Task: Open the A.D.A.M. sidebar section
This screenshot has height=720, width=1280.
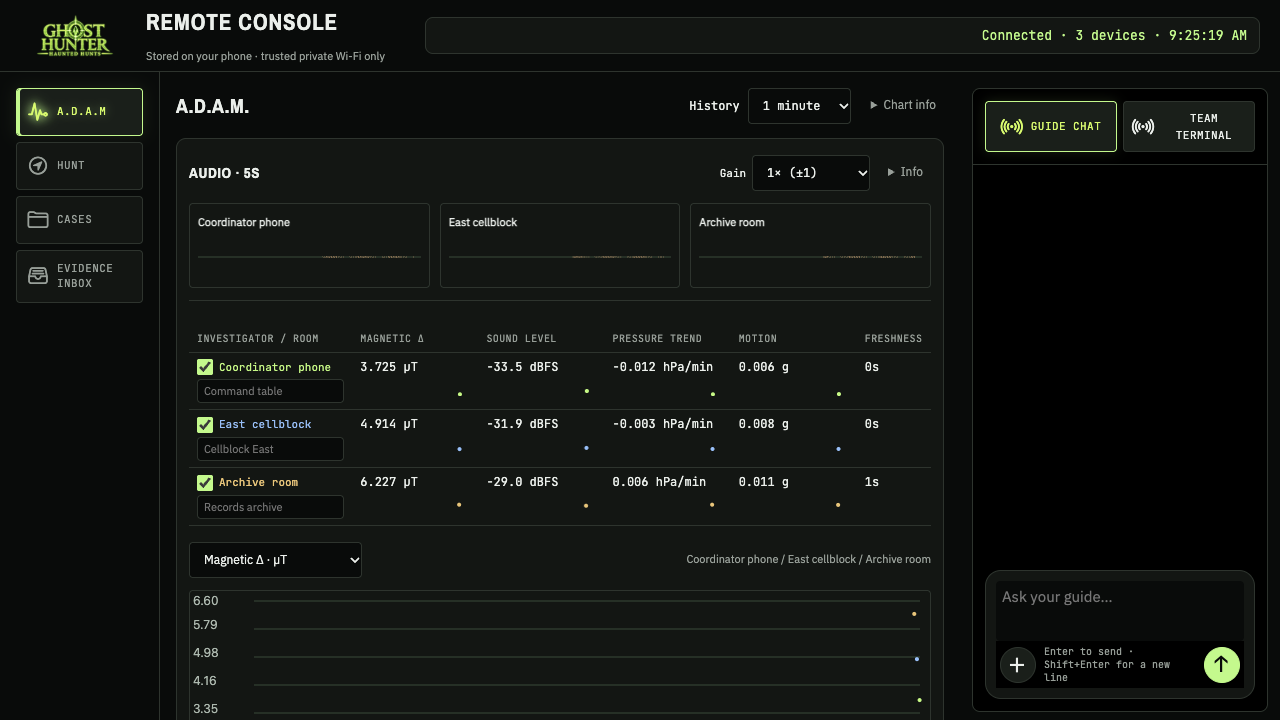Action: tap(79, 112)
